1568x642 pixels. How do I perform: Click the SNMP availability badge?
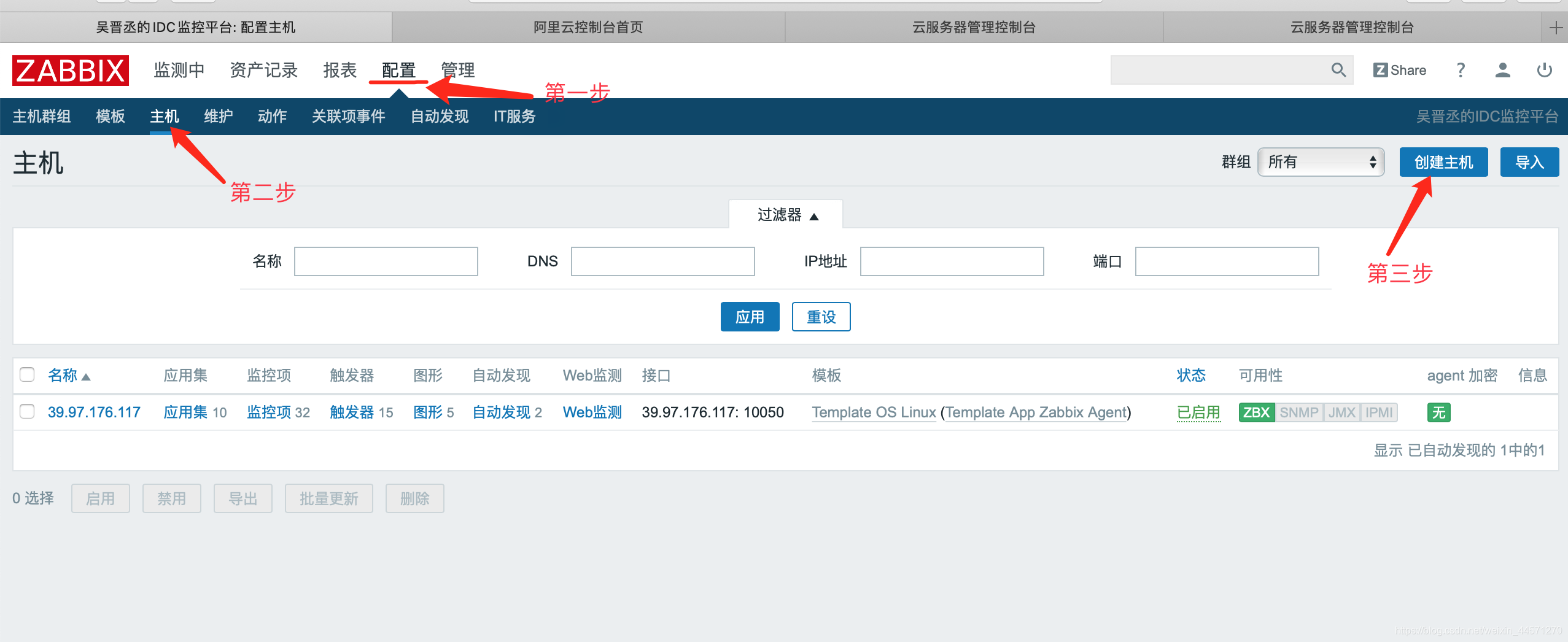tap(1299, 412)
